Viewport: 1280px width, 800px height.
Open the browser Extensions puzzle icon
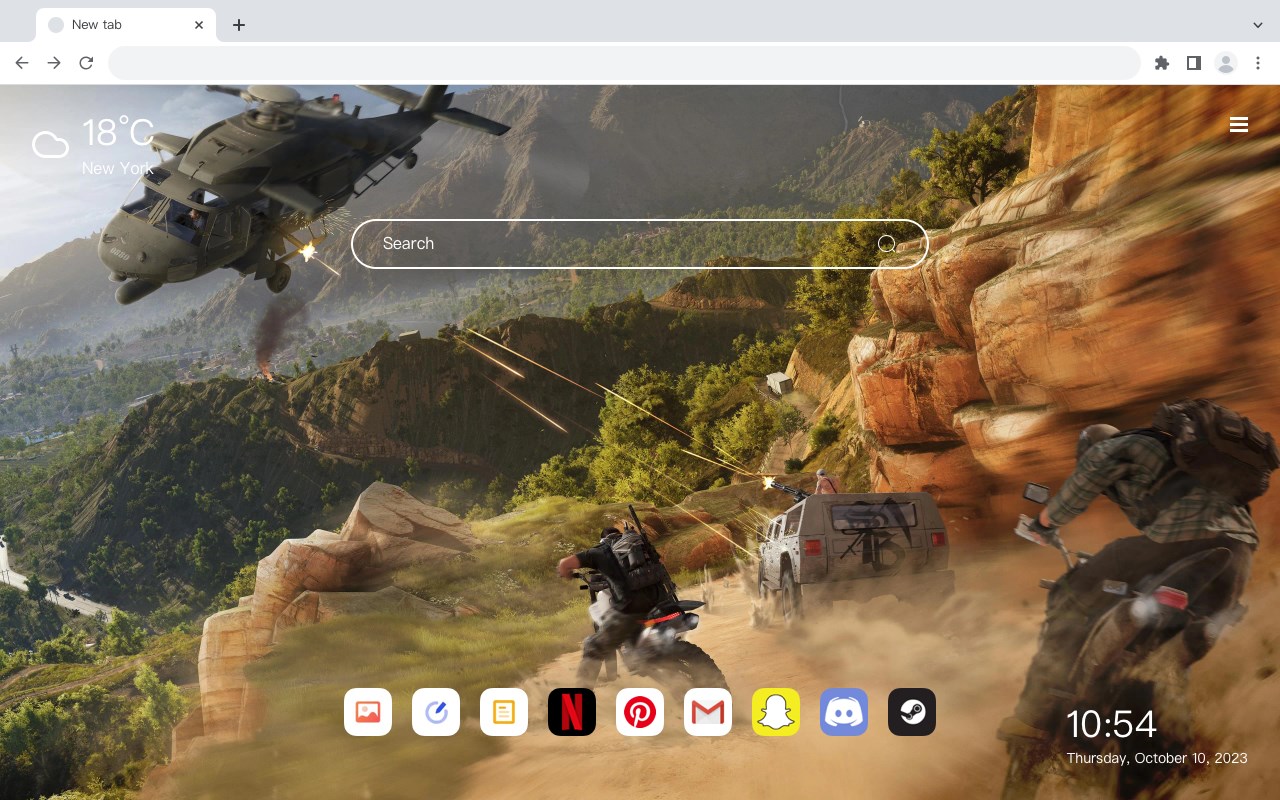1161,63
